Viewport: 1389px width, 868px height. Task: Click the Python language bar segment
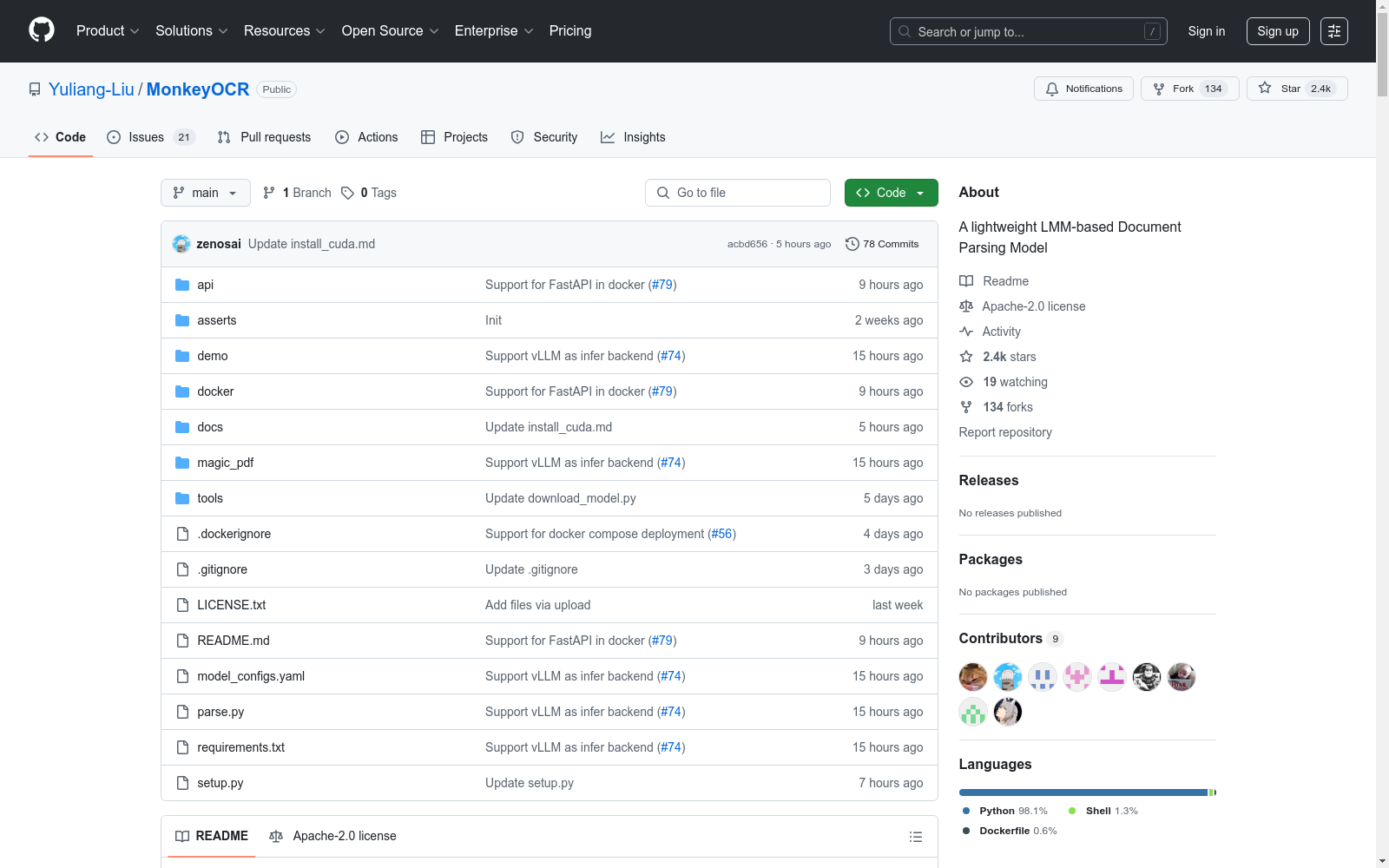(1083, 792)
